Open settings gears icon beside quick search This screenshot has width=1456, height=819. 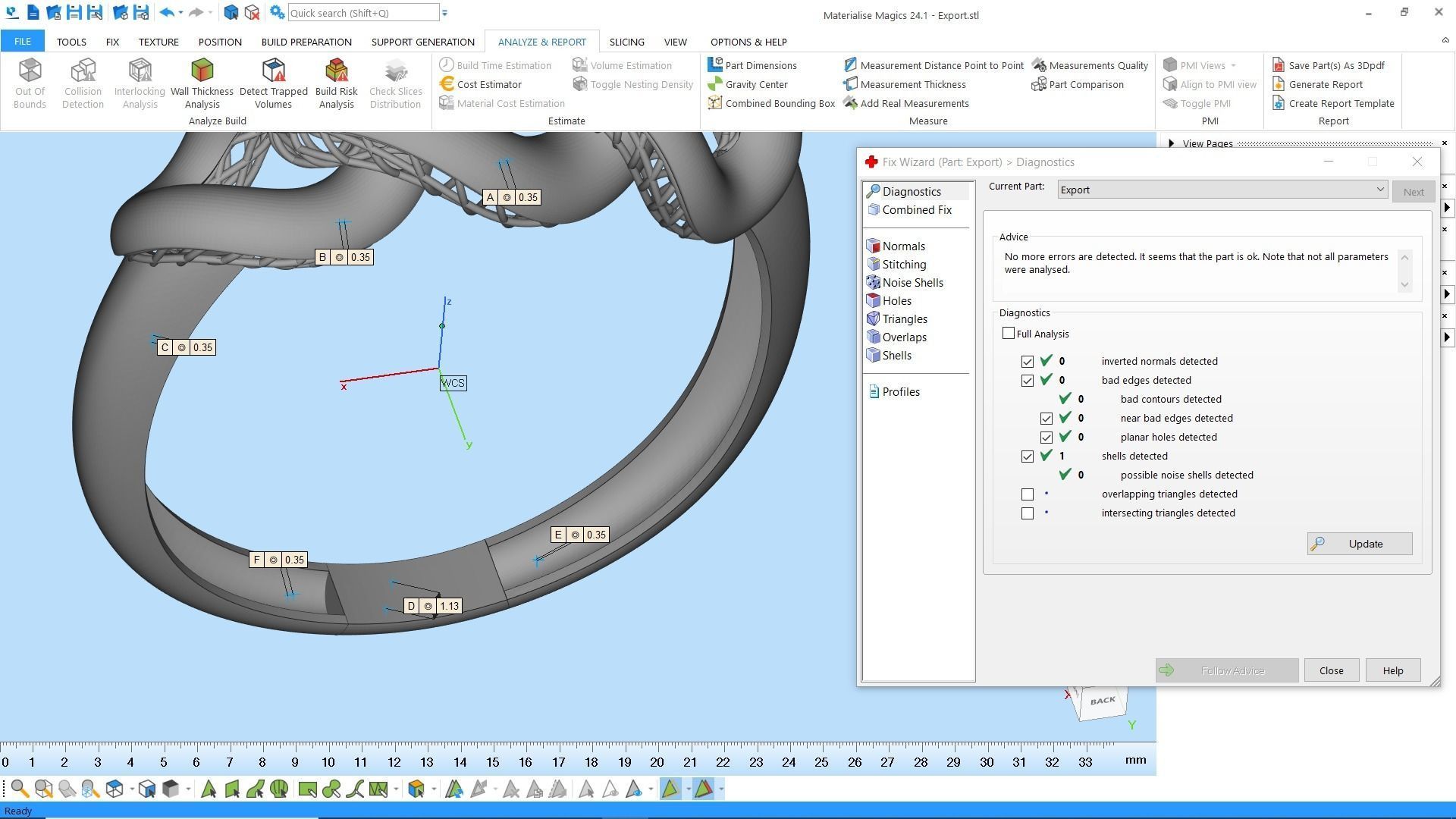click(277, 12)
